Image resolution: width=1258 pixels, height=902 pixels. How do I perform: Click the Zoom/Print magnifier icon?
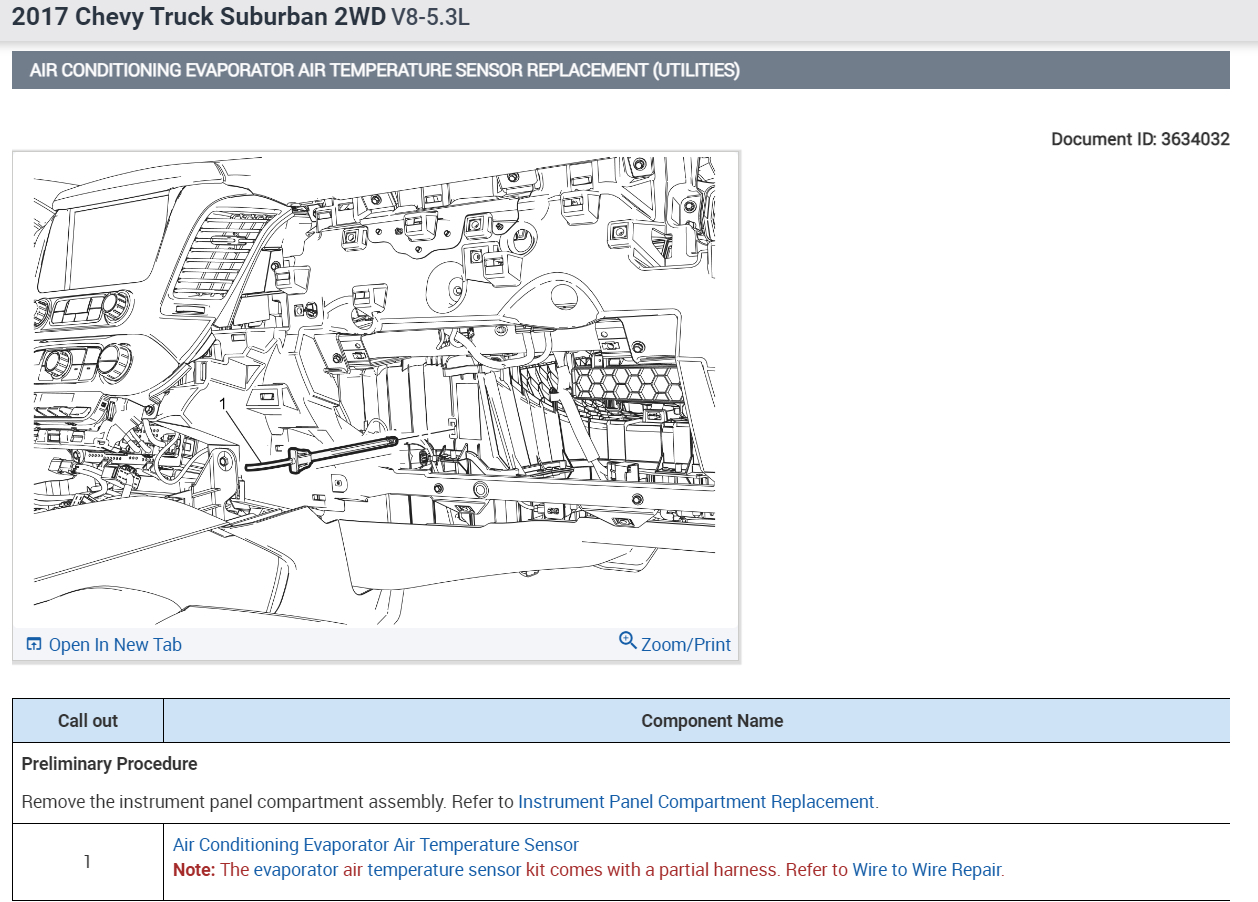628,641
